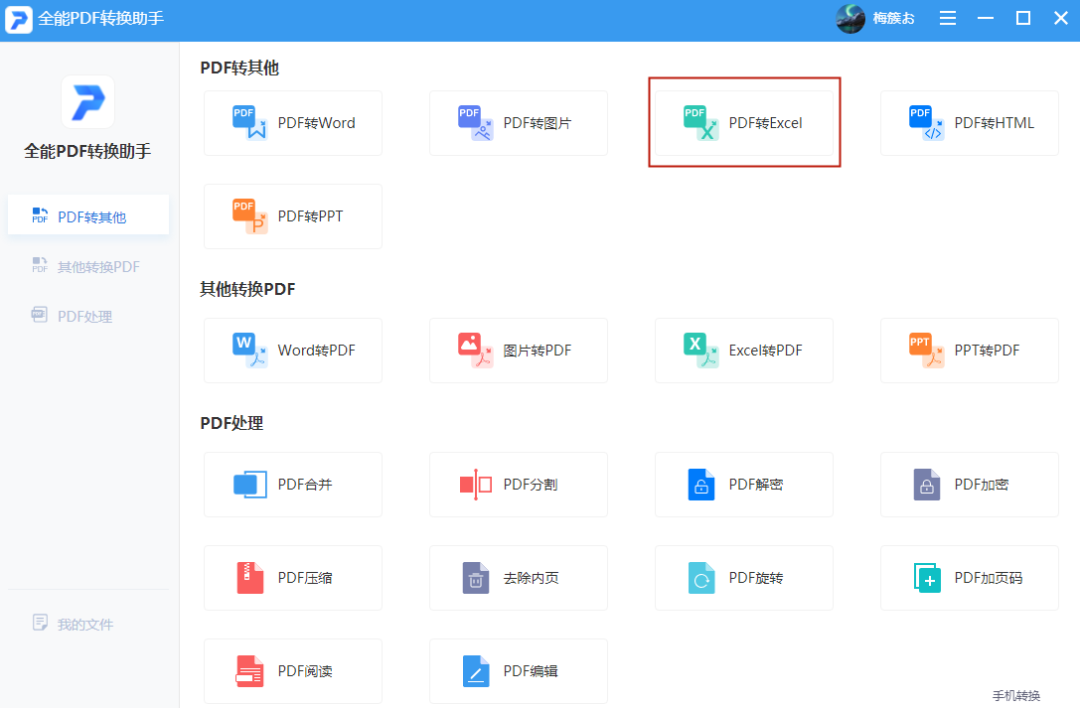This screenshot has width=1080, height=708.
Task: Switch to the 其他转换PDF sidebar tab
Action: point(88,266)
